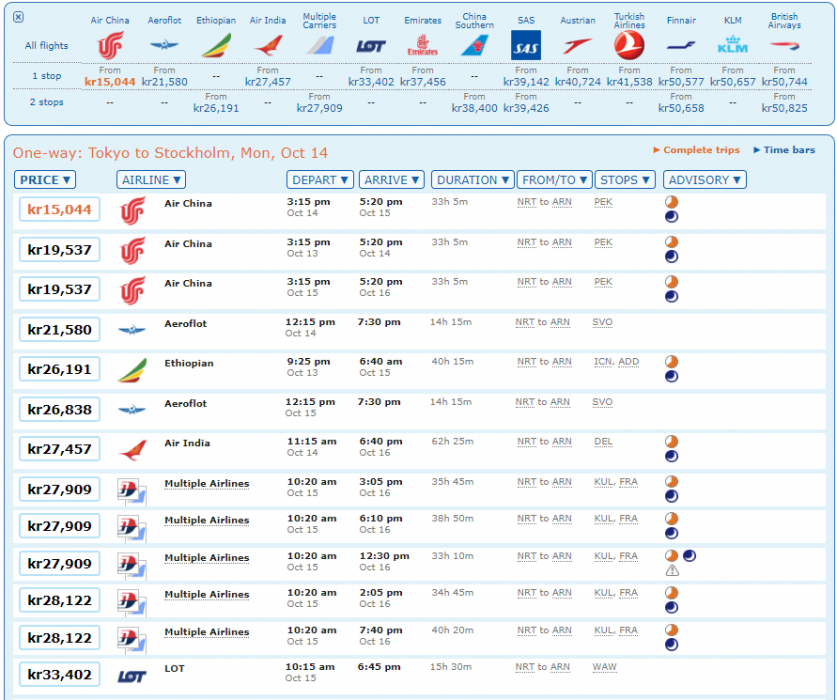Click NRT to ARN on LOT flight row
This screenshot has height=700, width=837.
[542, 667]
